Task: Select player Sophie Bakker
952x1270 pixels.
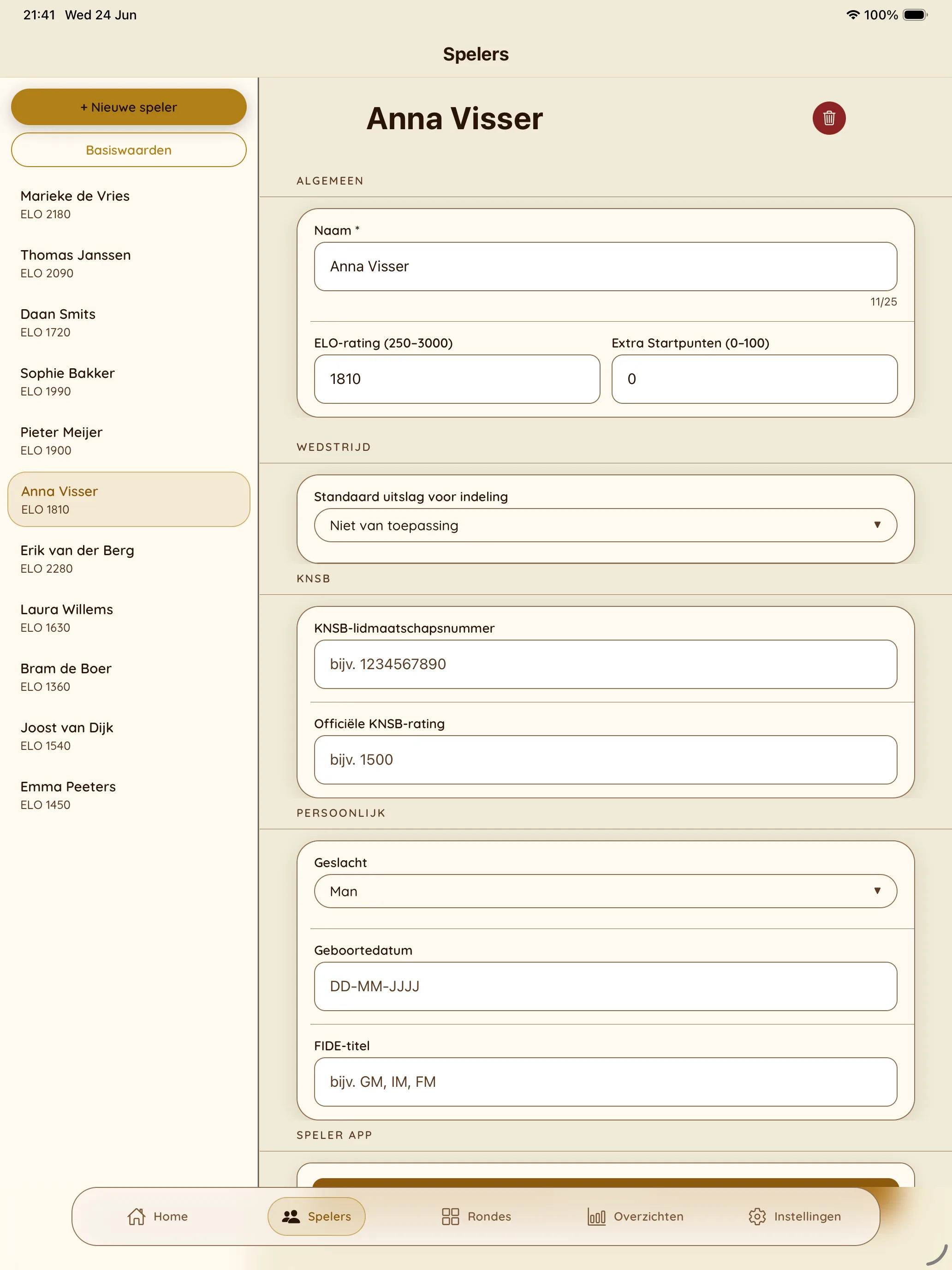Action: coord(129,382)
